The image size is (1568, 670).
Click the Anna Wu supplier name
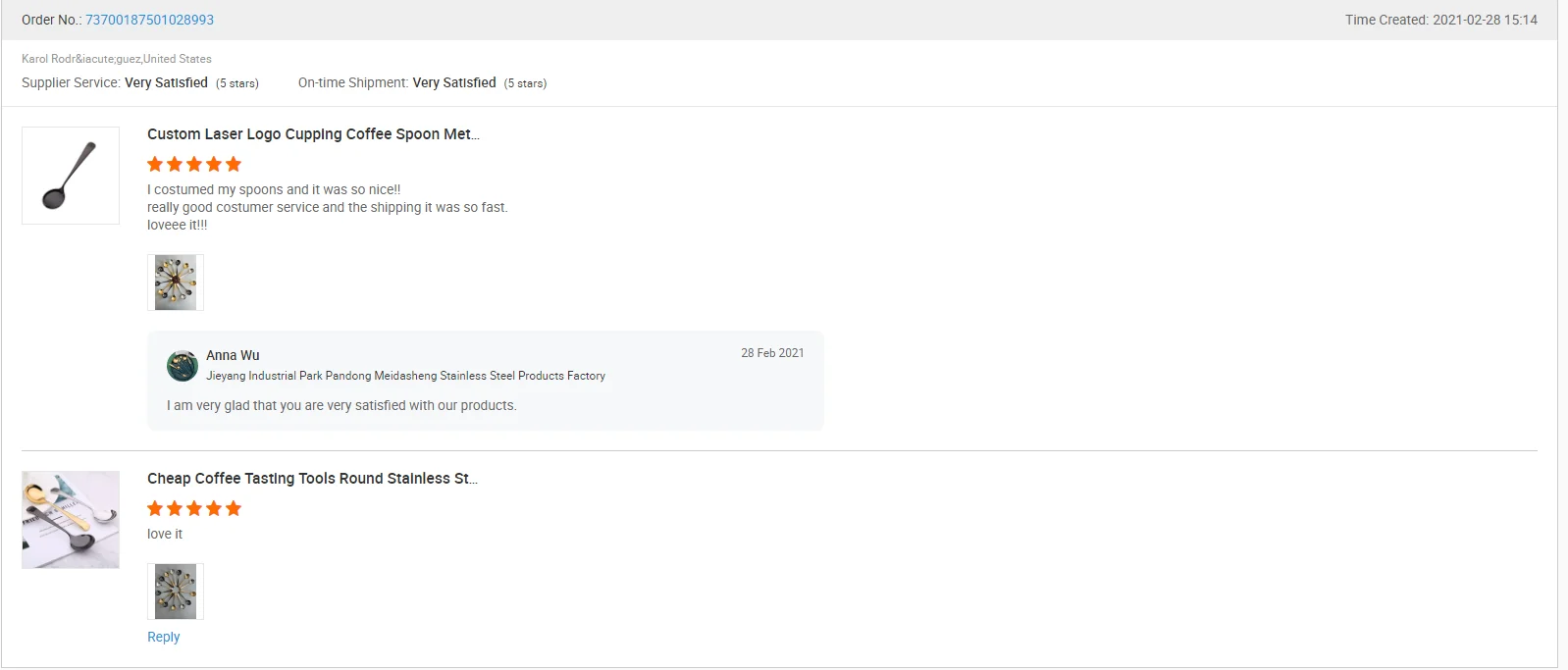[233, 355]
